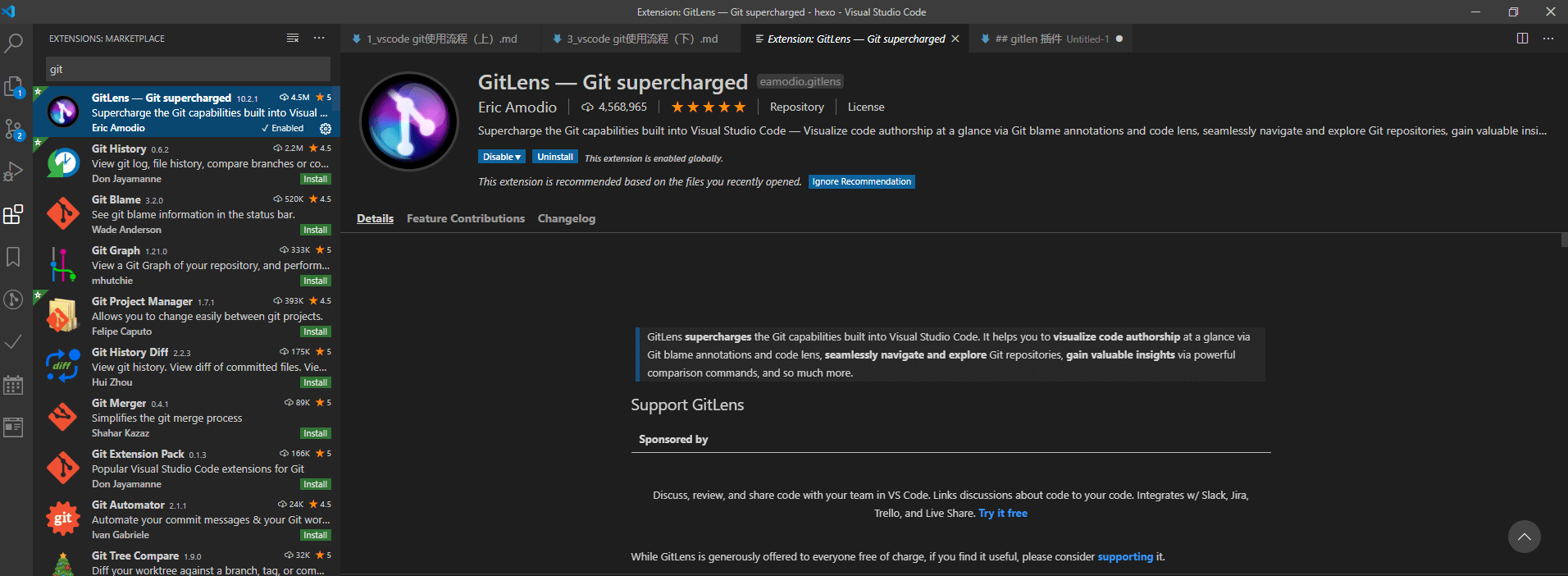Screen dimensions: 1568x576
Task: Open the Bookmarks view icon
Action: pyautogui.click(x=13, y=257)
